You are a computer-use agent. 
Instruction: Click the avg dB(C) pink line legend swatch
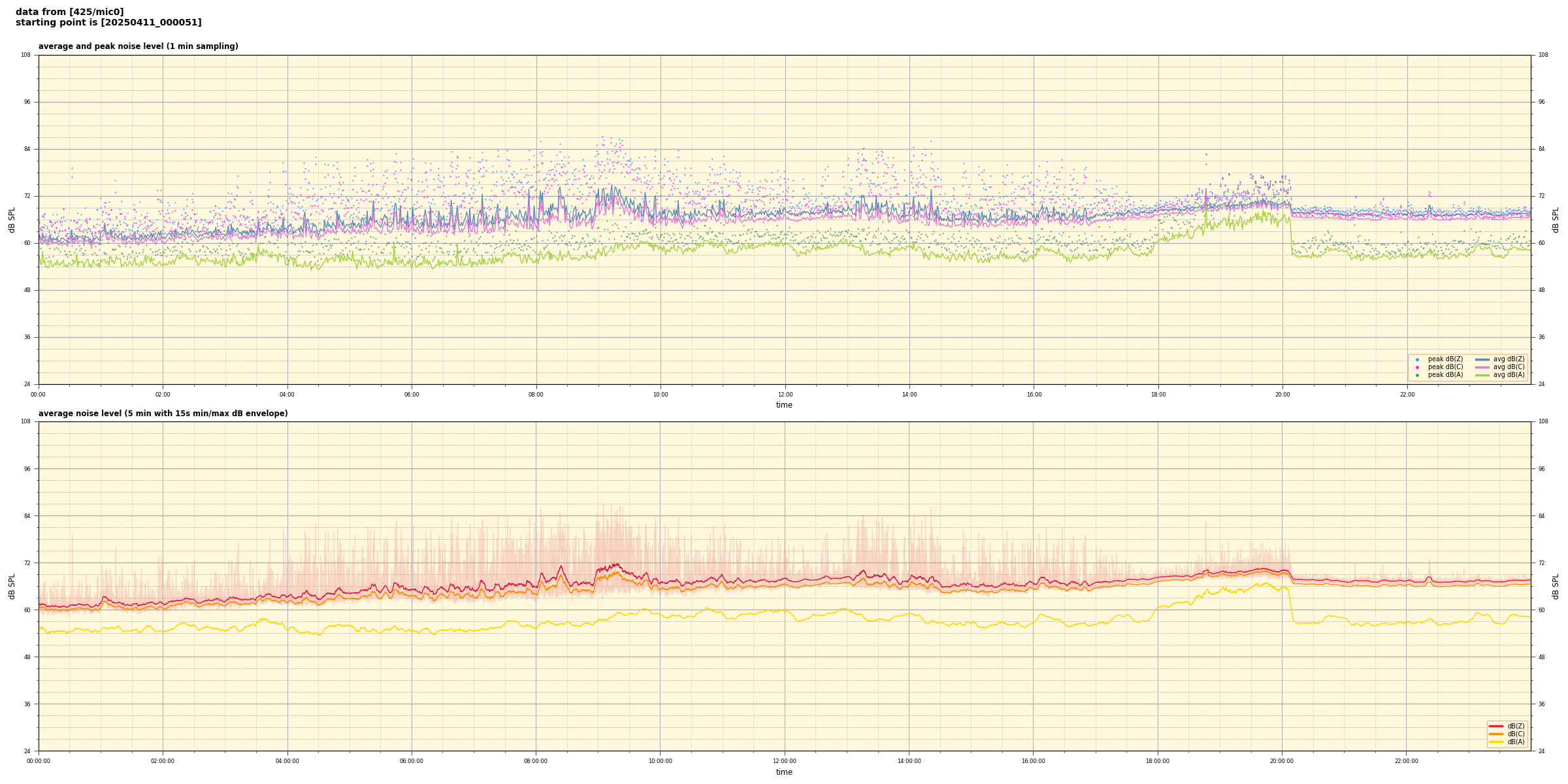[x=1482, y=367]
